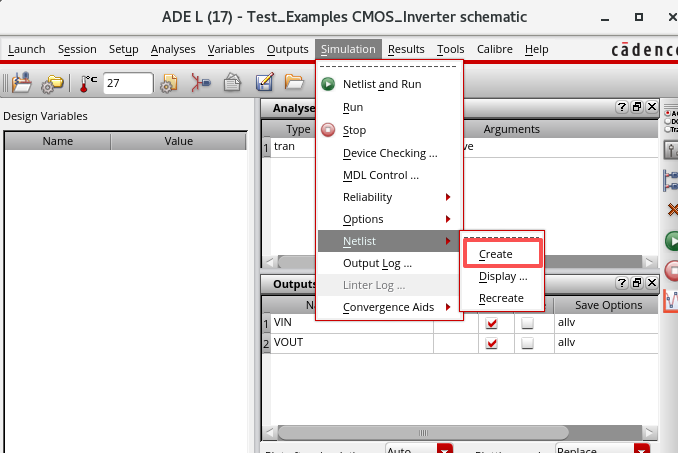Viewport: 678px width, 453px height.
Task: Open the Setup menu
Action: [124, 49]
